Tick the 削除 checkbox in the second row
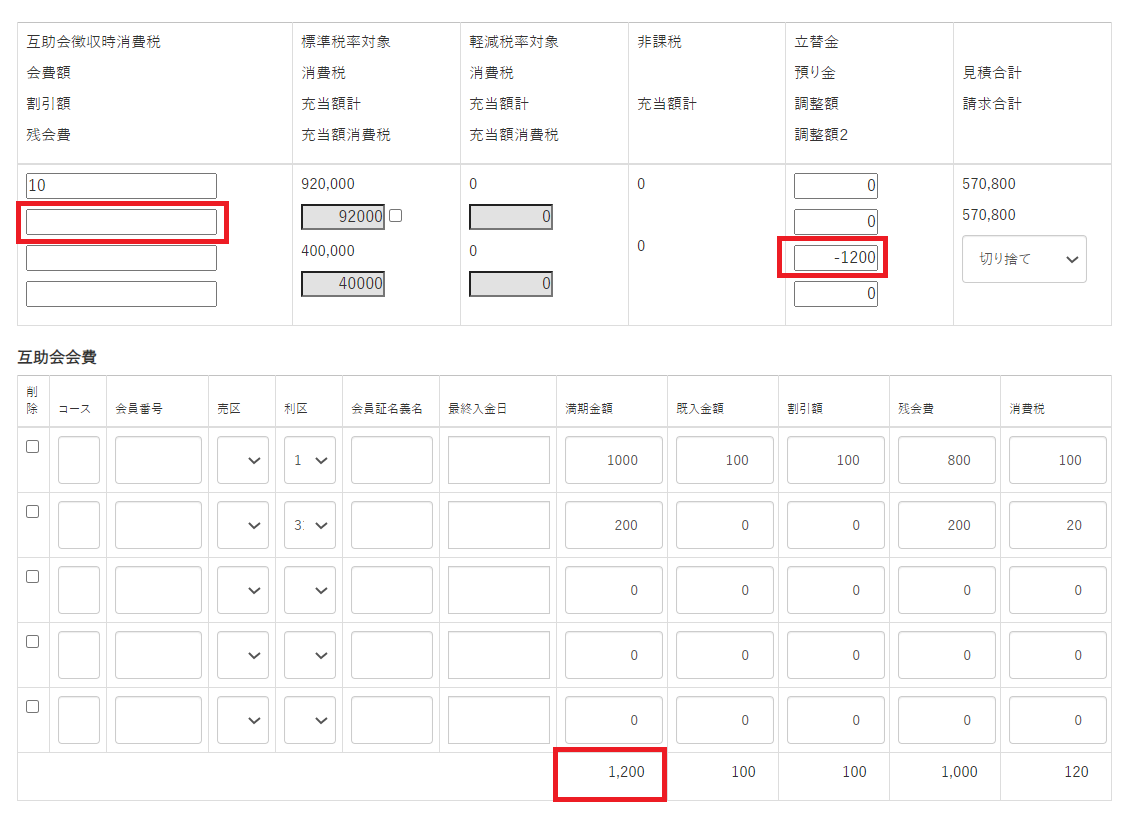The width and height of the screenshot is (1133, 820). coord(32,512)
